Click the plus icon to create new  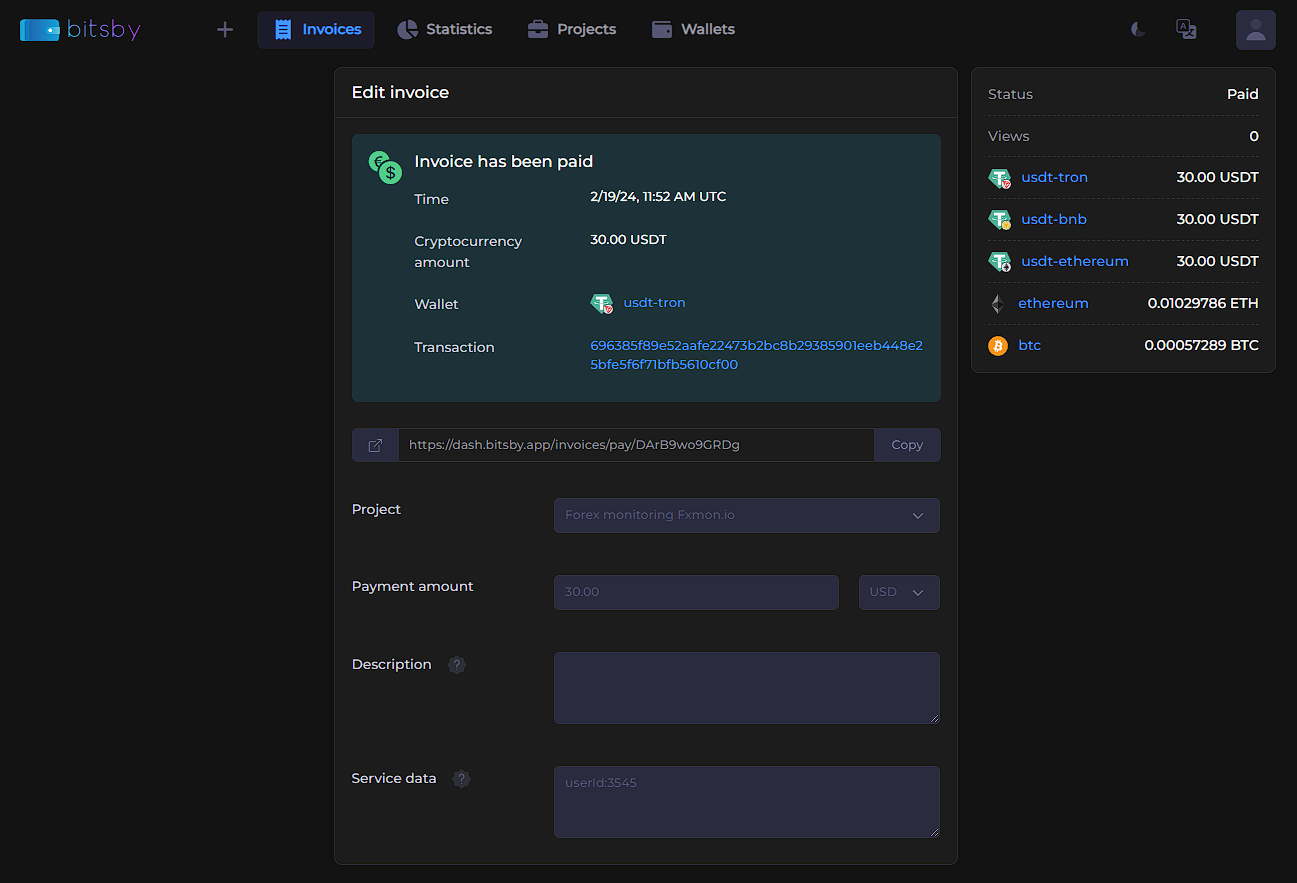(x=225, y=30)
